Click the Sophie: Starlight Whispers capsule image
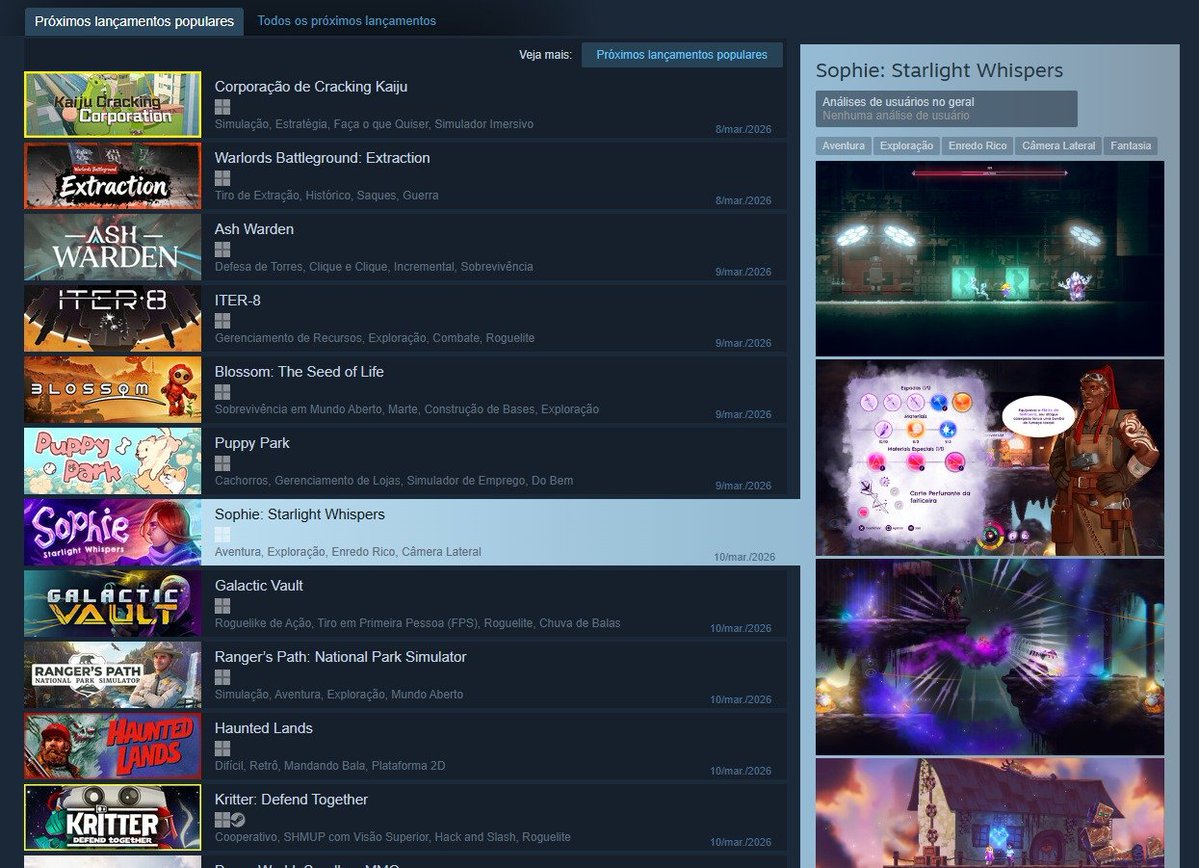 [112, 533]
